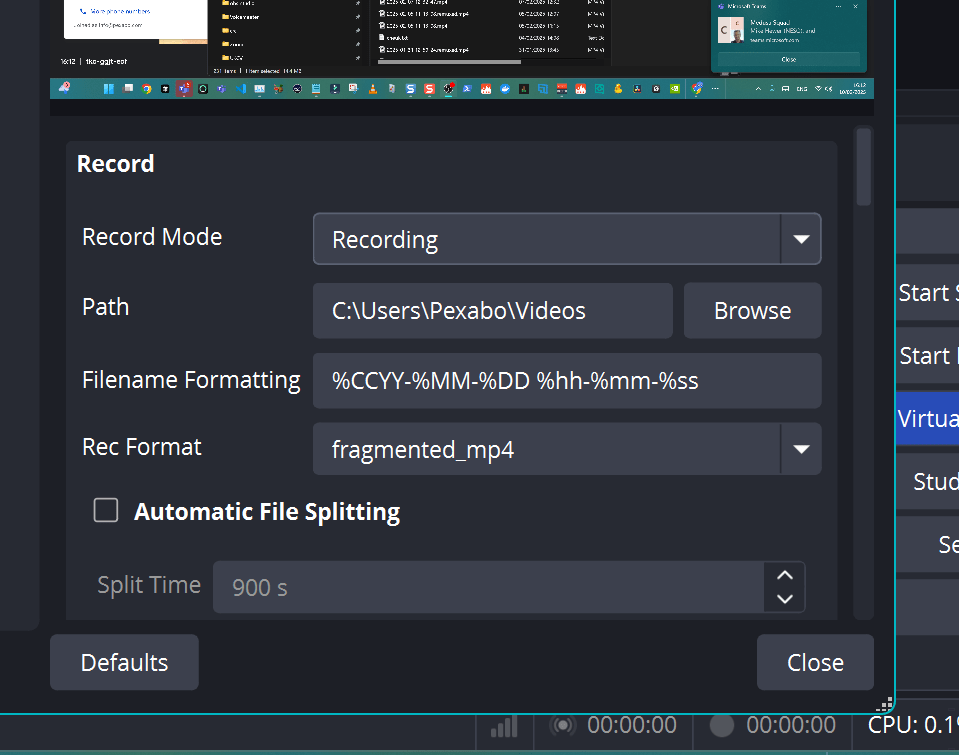Viewport: 959px width, 755px height.
Task: Click Browse to choose recording folder
Action: (752, 311)
